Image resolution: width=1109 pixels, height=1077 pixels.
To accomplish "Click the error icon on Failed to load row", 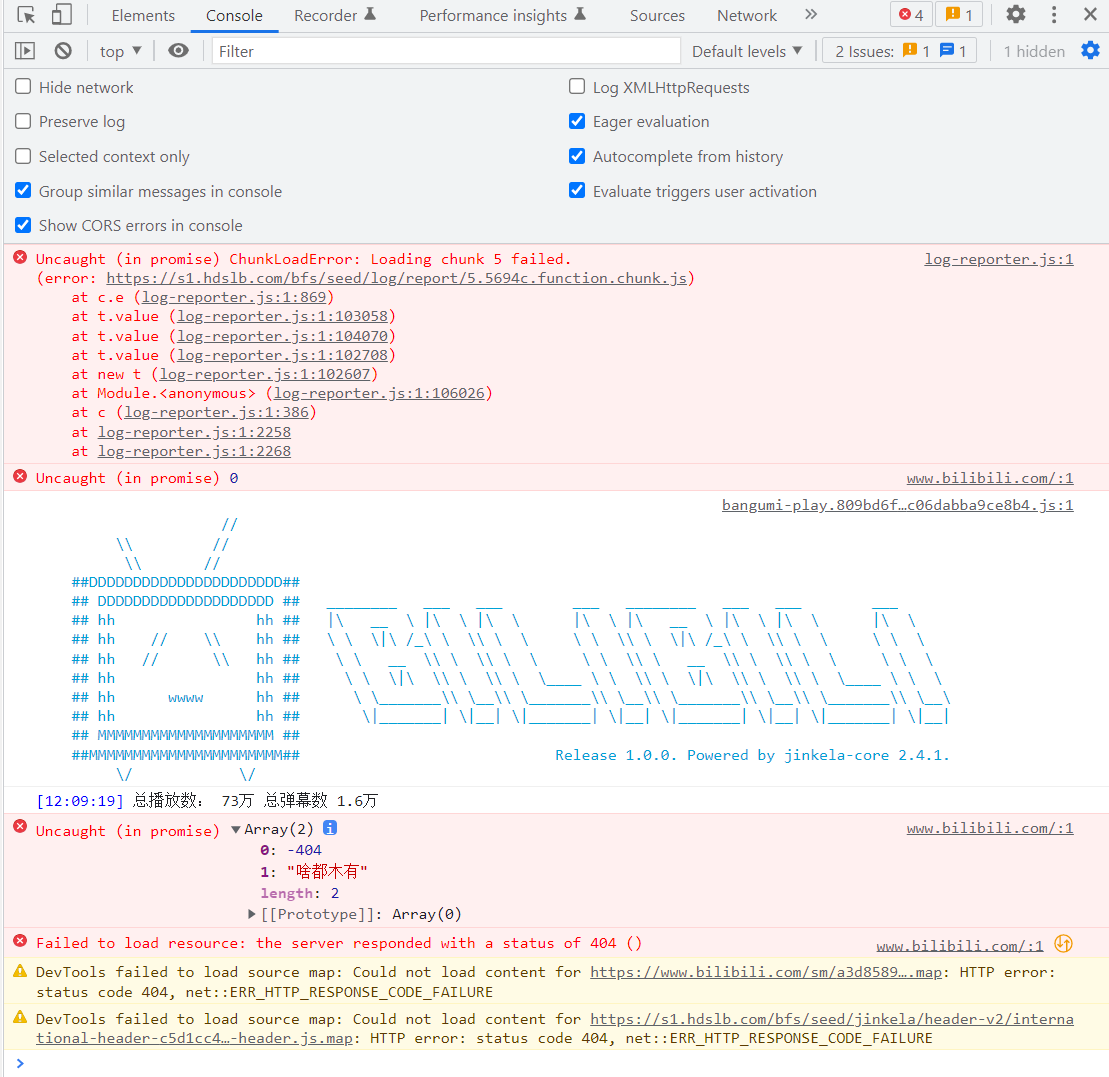I will click(21, 941).
